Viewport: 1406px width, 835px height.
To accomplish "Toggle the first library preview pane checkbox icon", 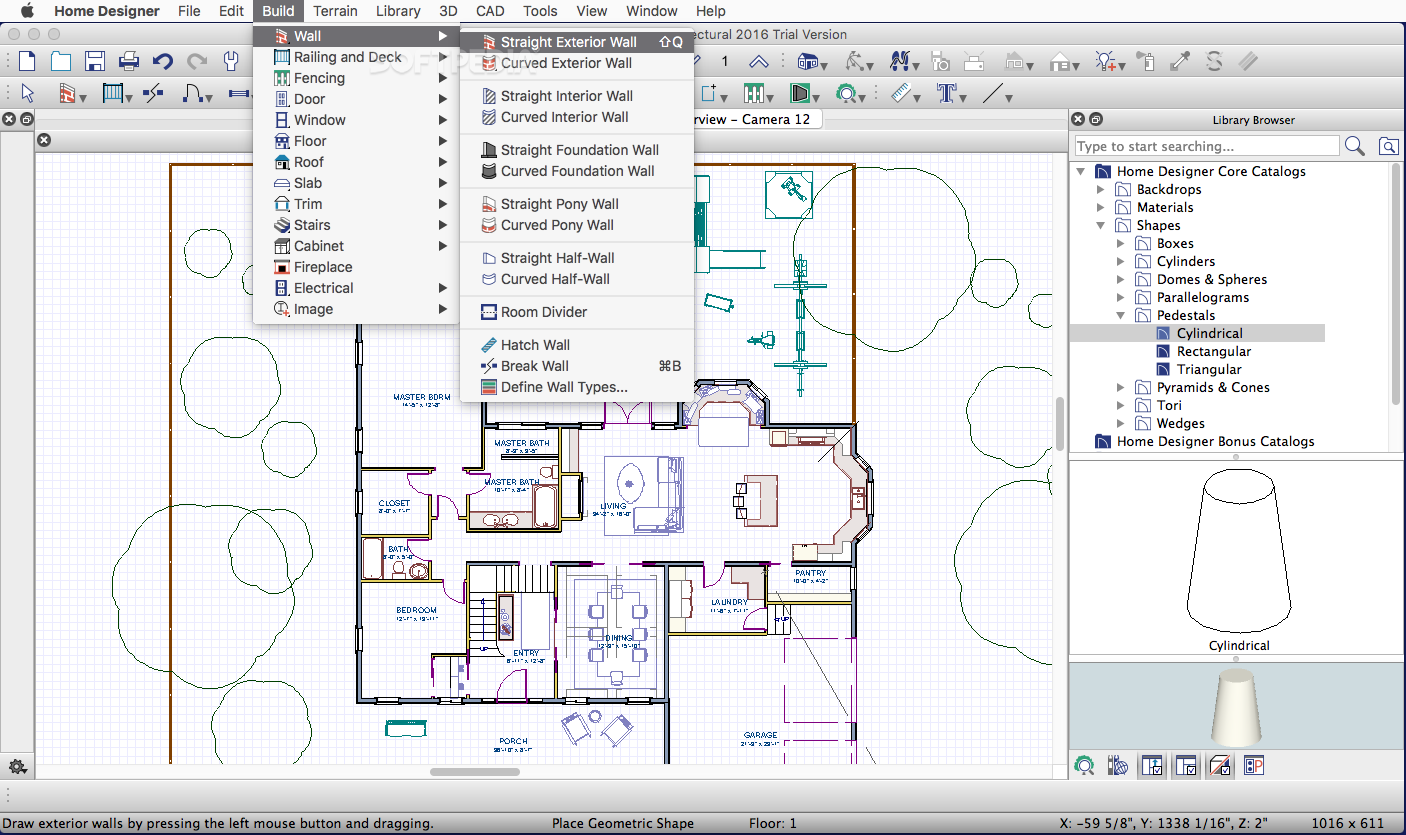I will (x=1152, y=766).
